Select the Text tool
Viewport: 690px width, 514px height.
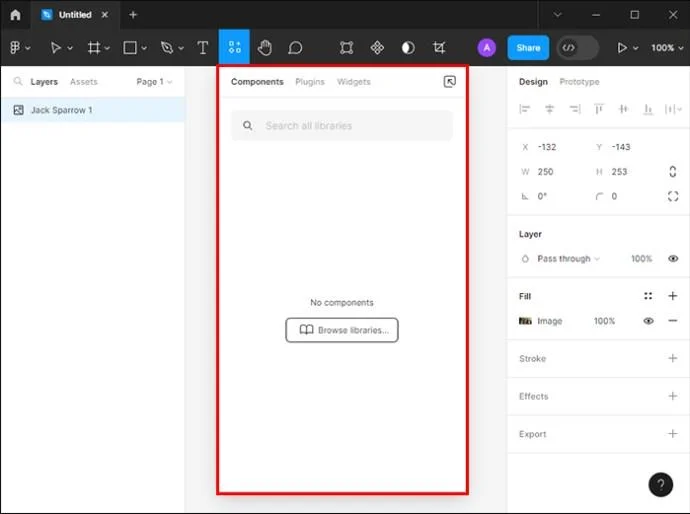(x=202, y=48)
